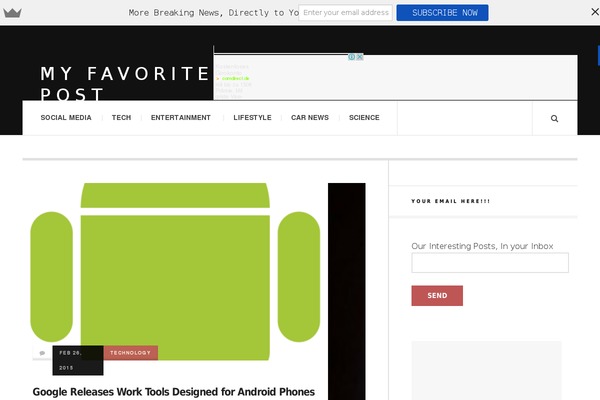
Task: Click the green Android post image
Action: (x=175, y=271)
